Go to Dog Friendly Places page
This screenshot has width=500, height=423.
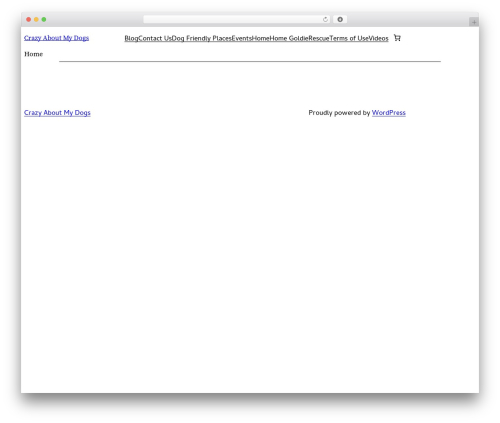[x=202, y=38]
